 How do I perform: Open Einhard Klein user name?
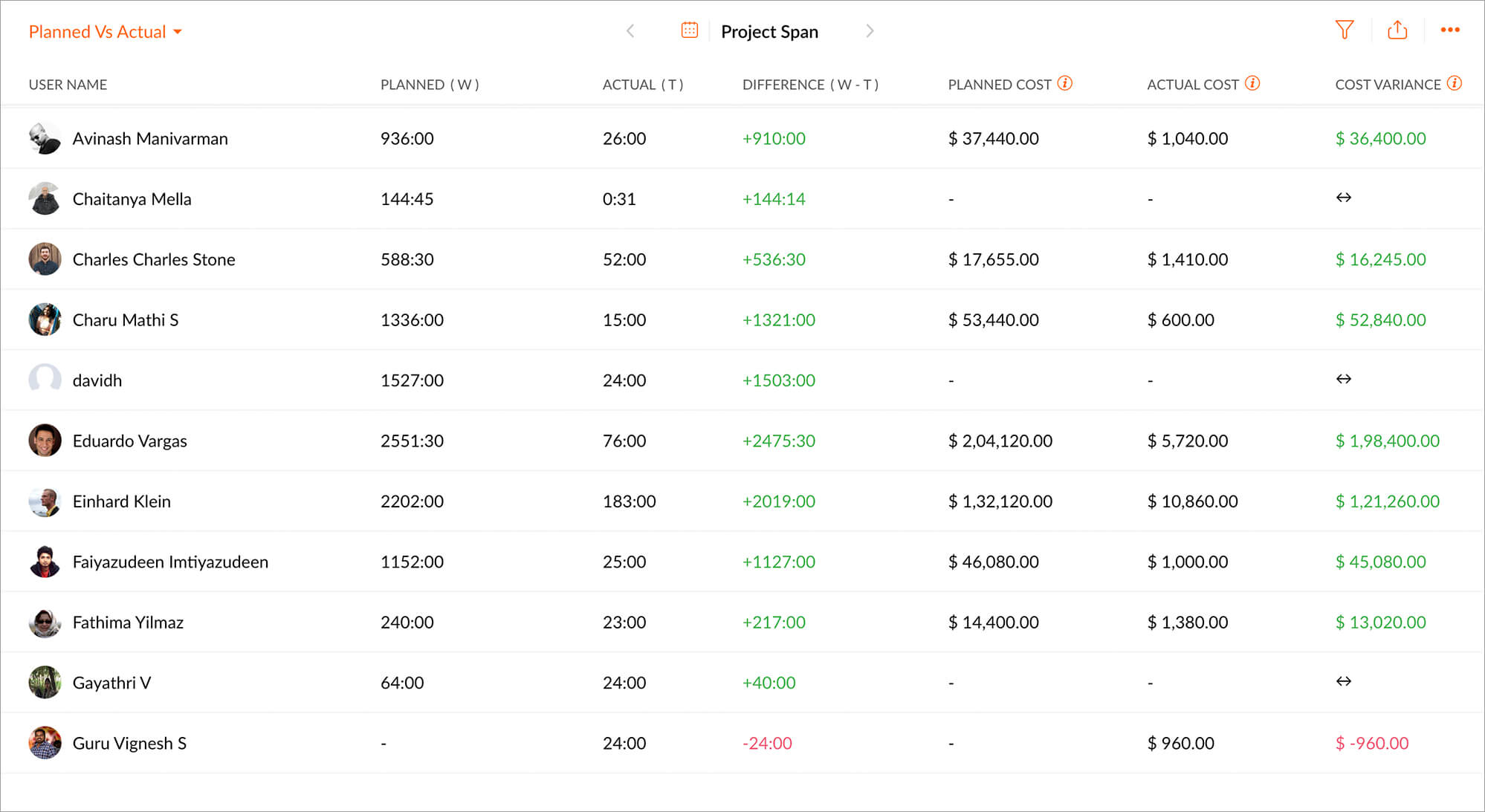[x=121, y=501]
